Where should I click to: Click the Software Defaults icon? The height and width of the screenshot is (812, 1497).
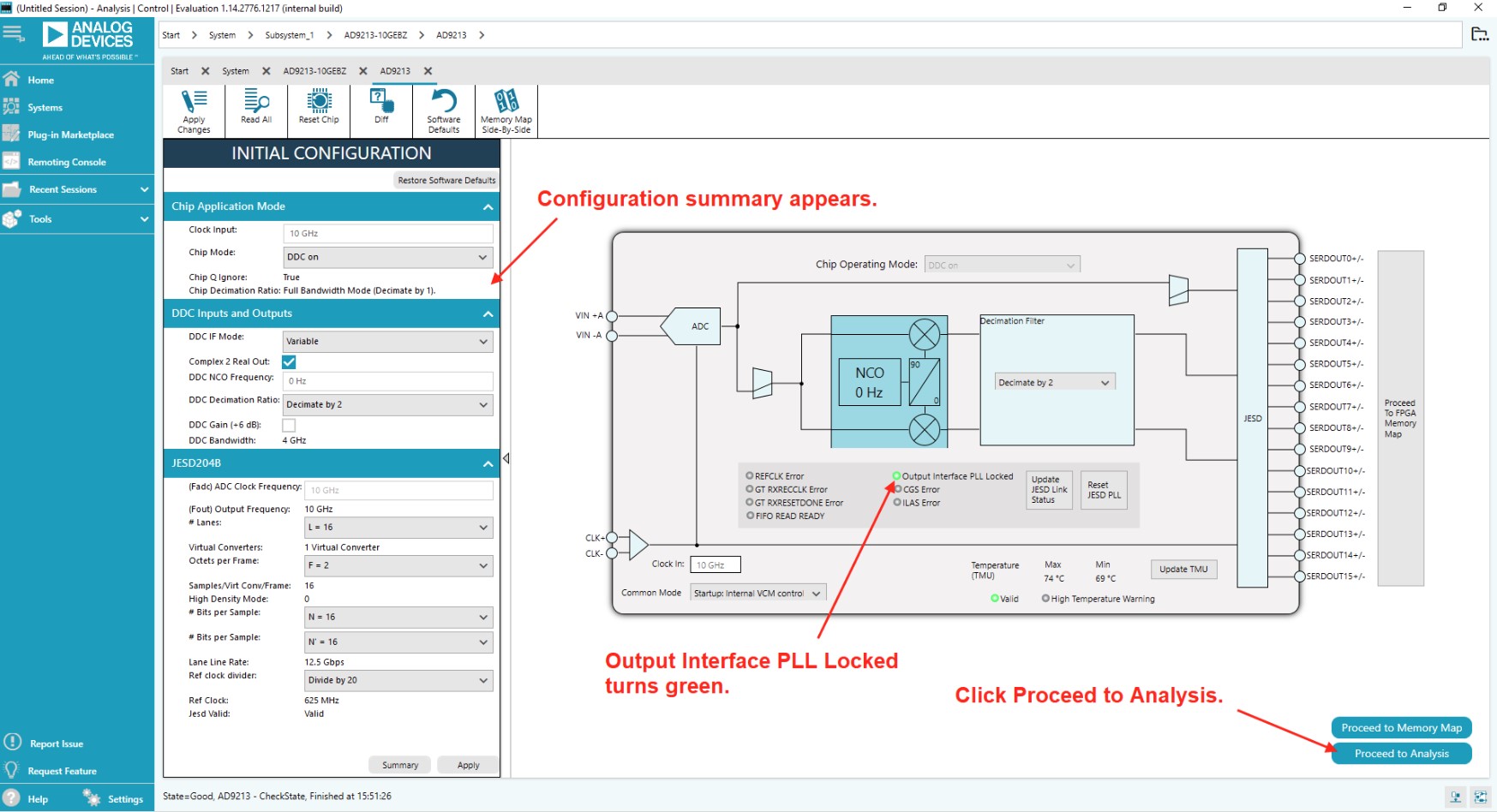(x=442, y=110)
